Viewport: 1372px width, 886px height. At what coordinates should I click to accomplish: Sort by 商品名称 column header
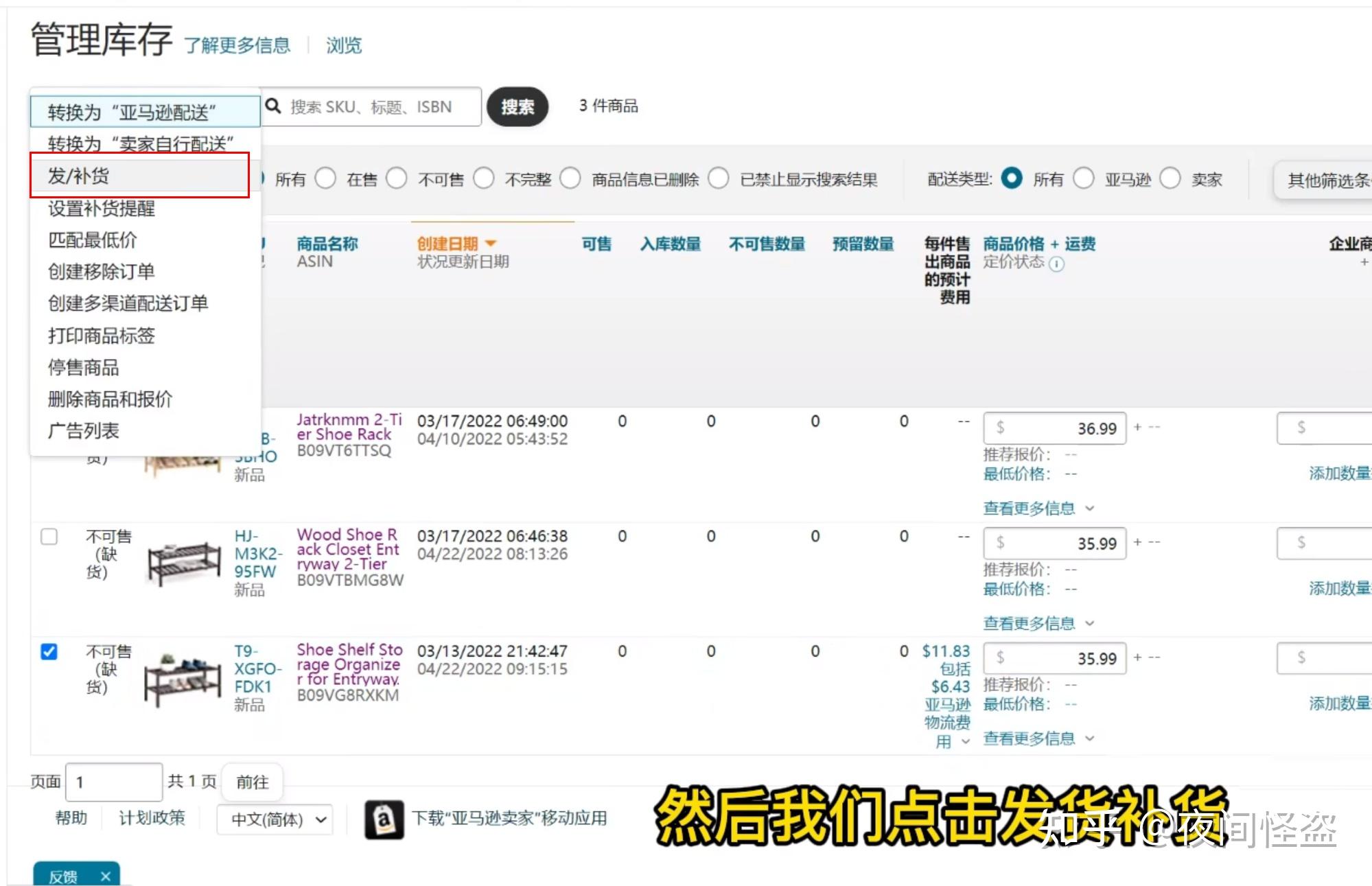(x=327, y=244)
